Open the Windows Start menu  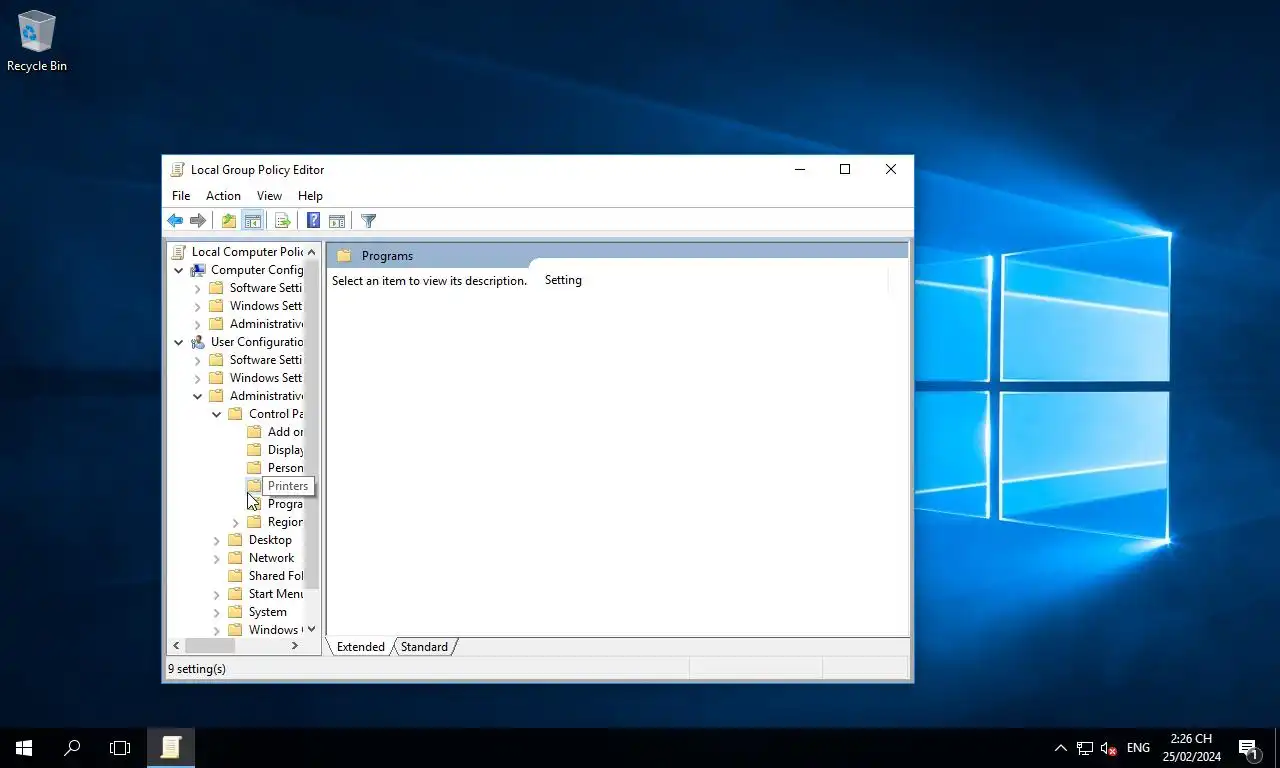(24, 748)
